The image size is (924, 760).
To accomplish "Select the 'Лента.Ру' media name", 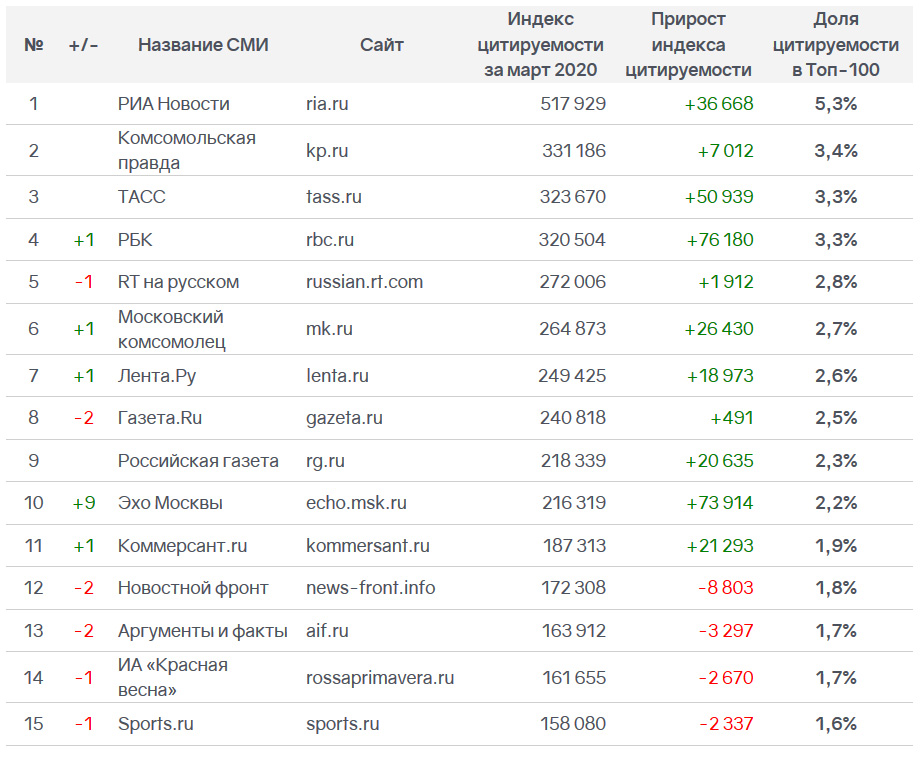I will coord(157,376).
